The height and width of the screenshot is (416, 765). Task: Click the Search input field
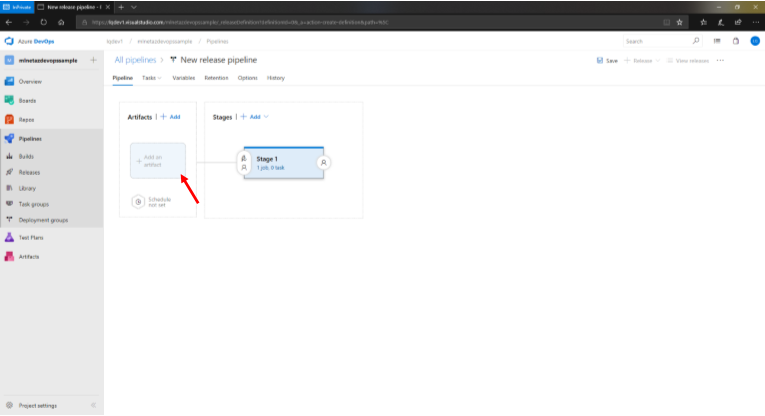point(655,41)
